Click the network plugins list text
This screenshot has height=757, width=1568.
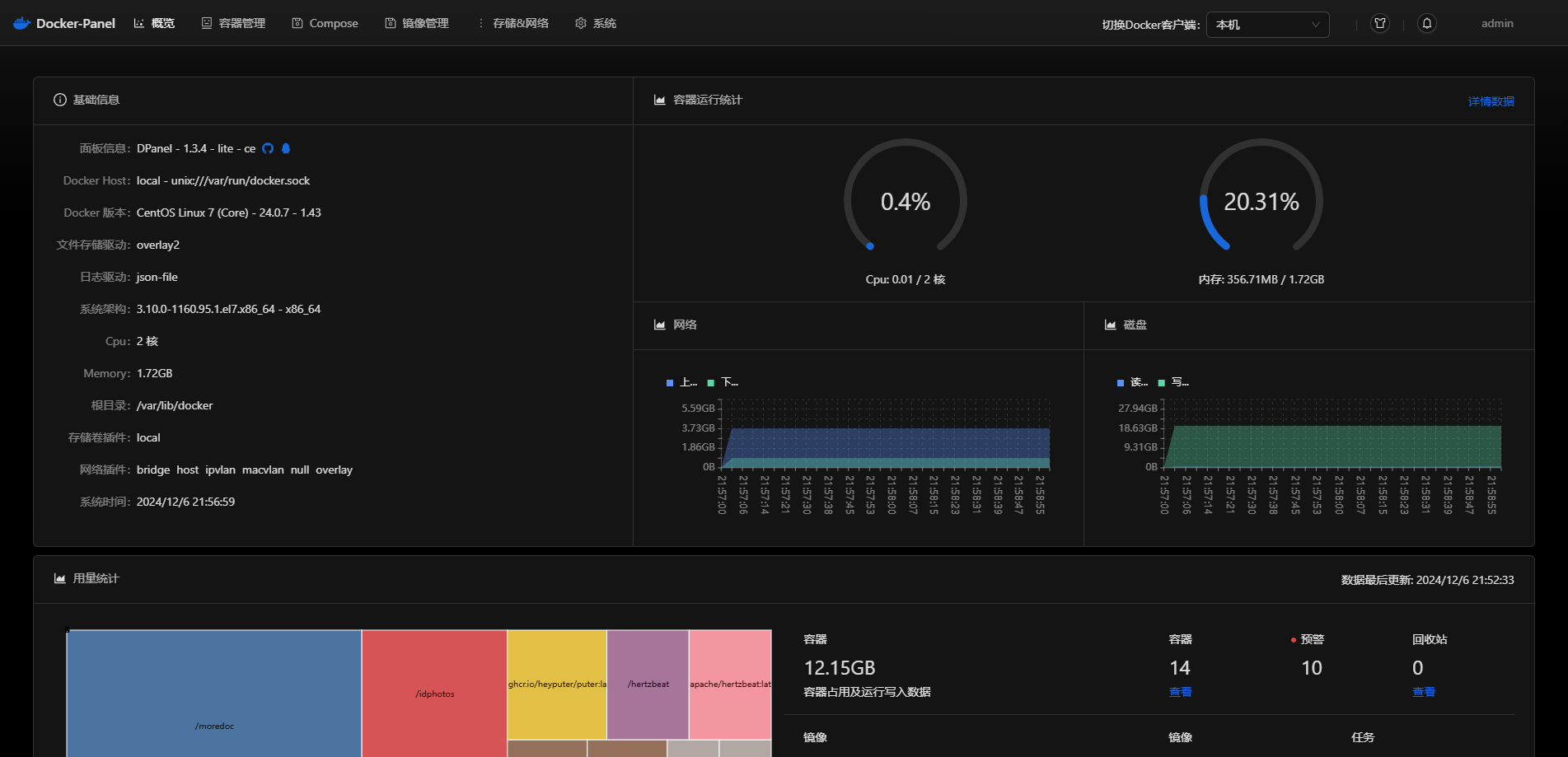pos(245,470)
